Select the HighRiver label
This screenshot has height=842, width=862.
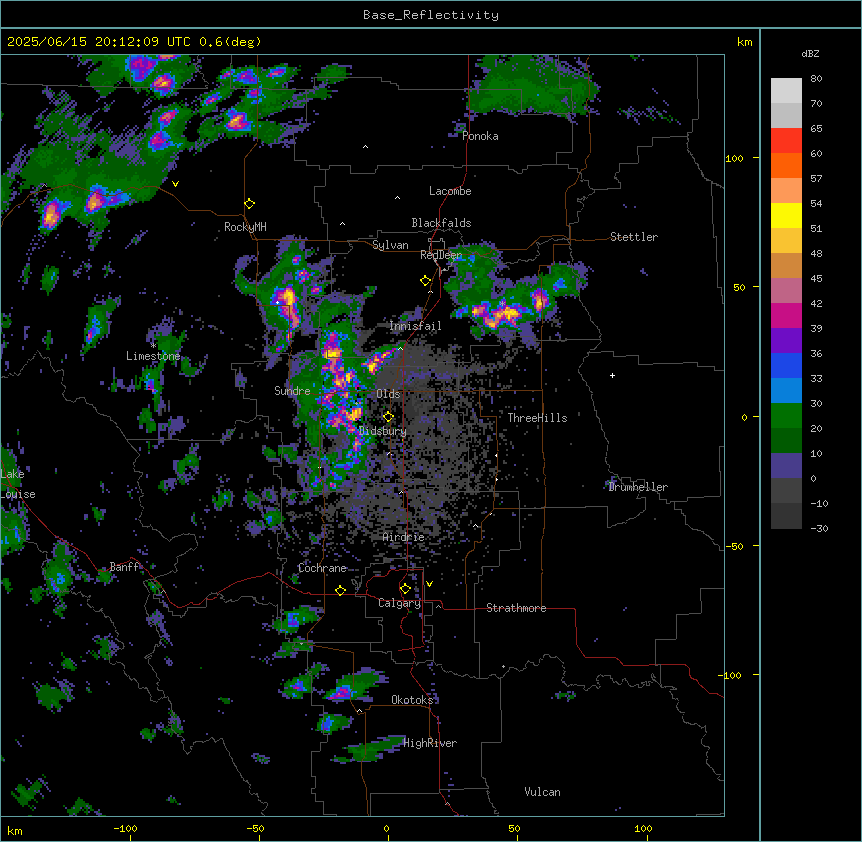click(430, 743)
